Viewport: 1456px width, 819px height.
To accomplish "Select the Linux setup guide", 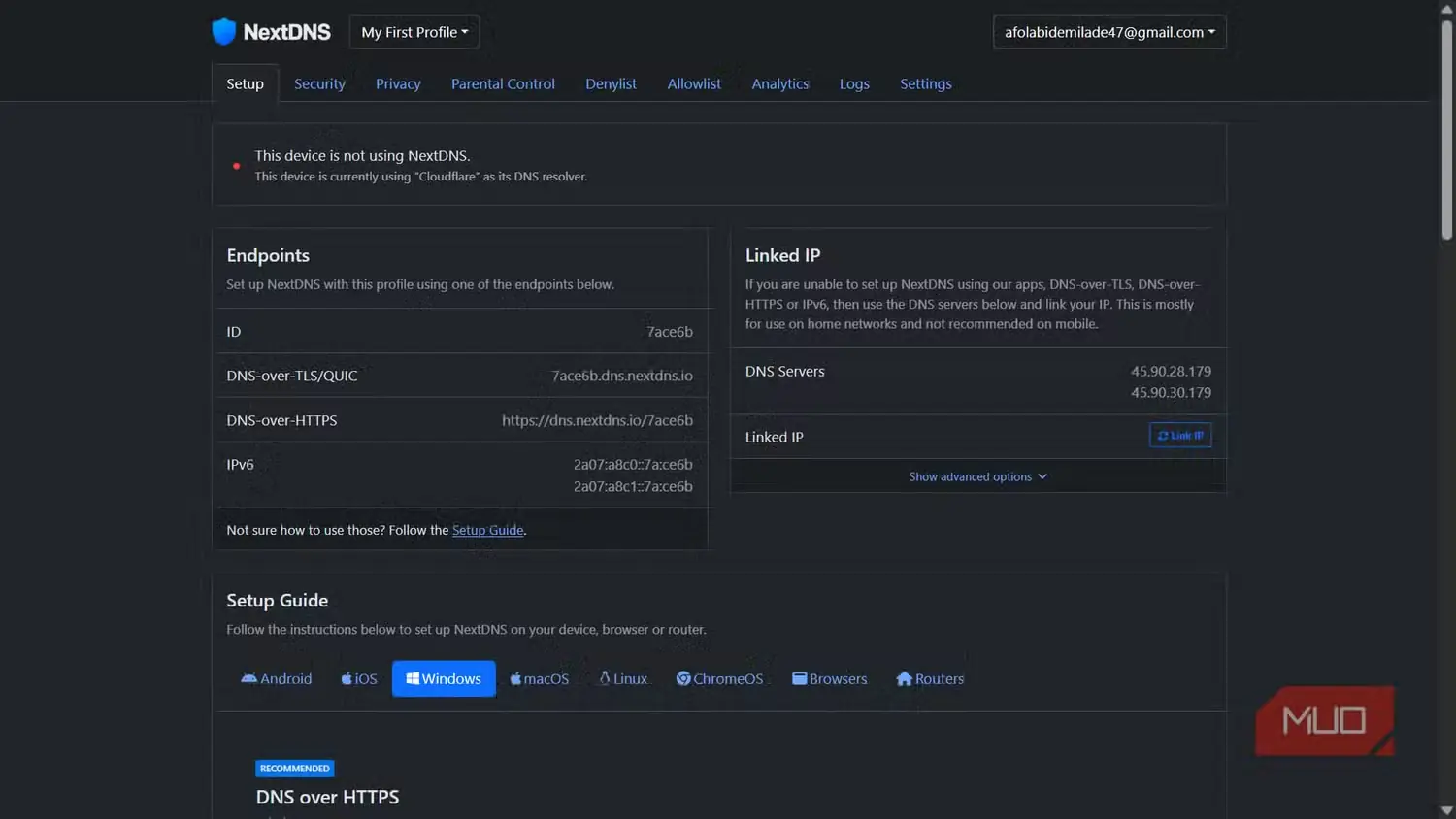I will click(x=623, y=678).
